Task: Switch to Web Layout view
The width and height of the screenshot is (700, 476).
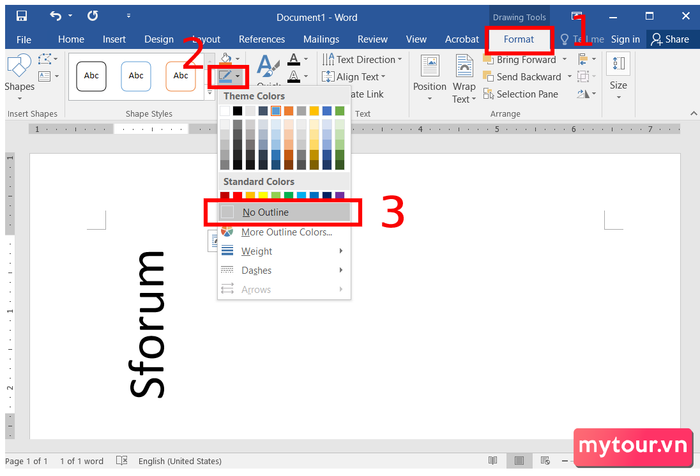Action: point(545,460)
